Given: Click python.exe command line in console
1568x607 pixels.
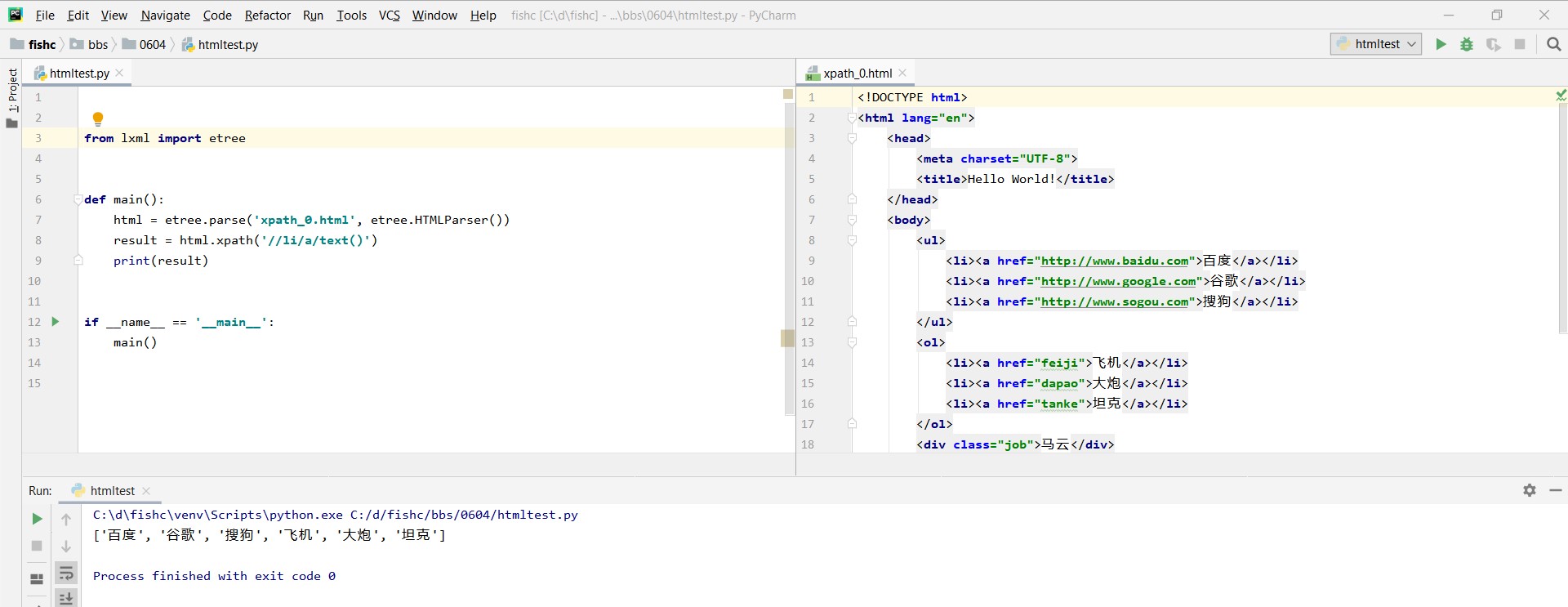Looking at the screenshot, I should click(x=336, y=515).
